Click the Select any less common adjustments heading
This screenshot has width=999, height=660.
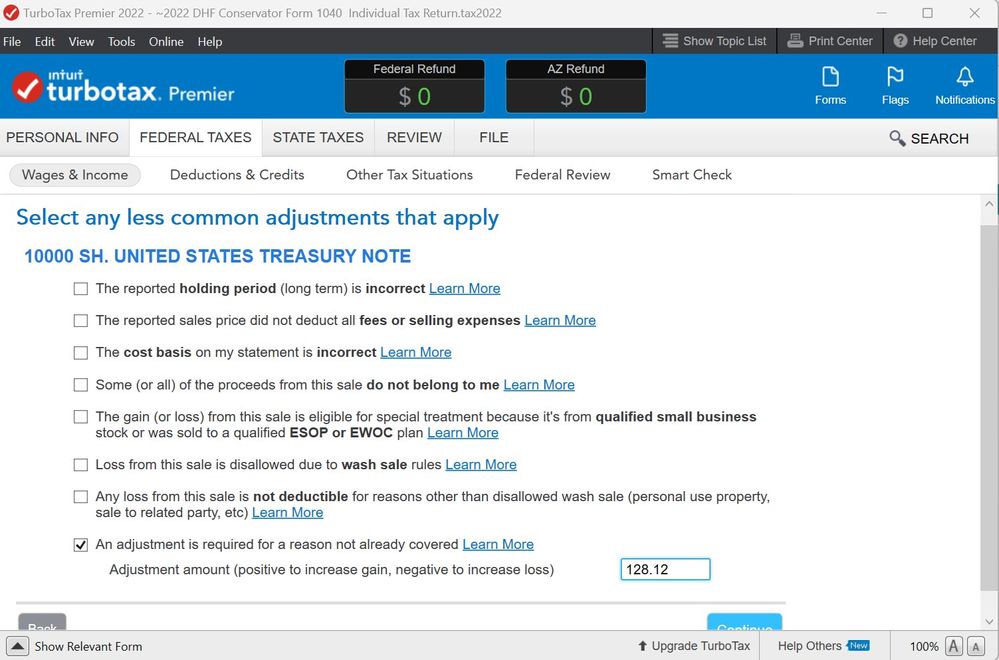[257, 218]
